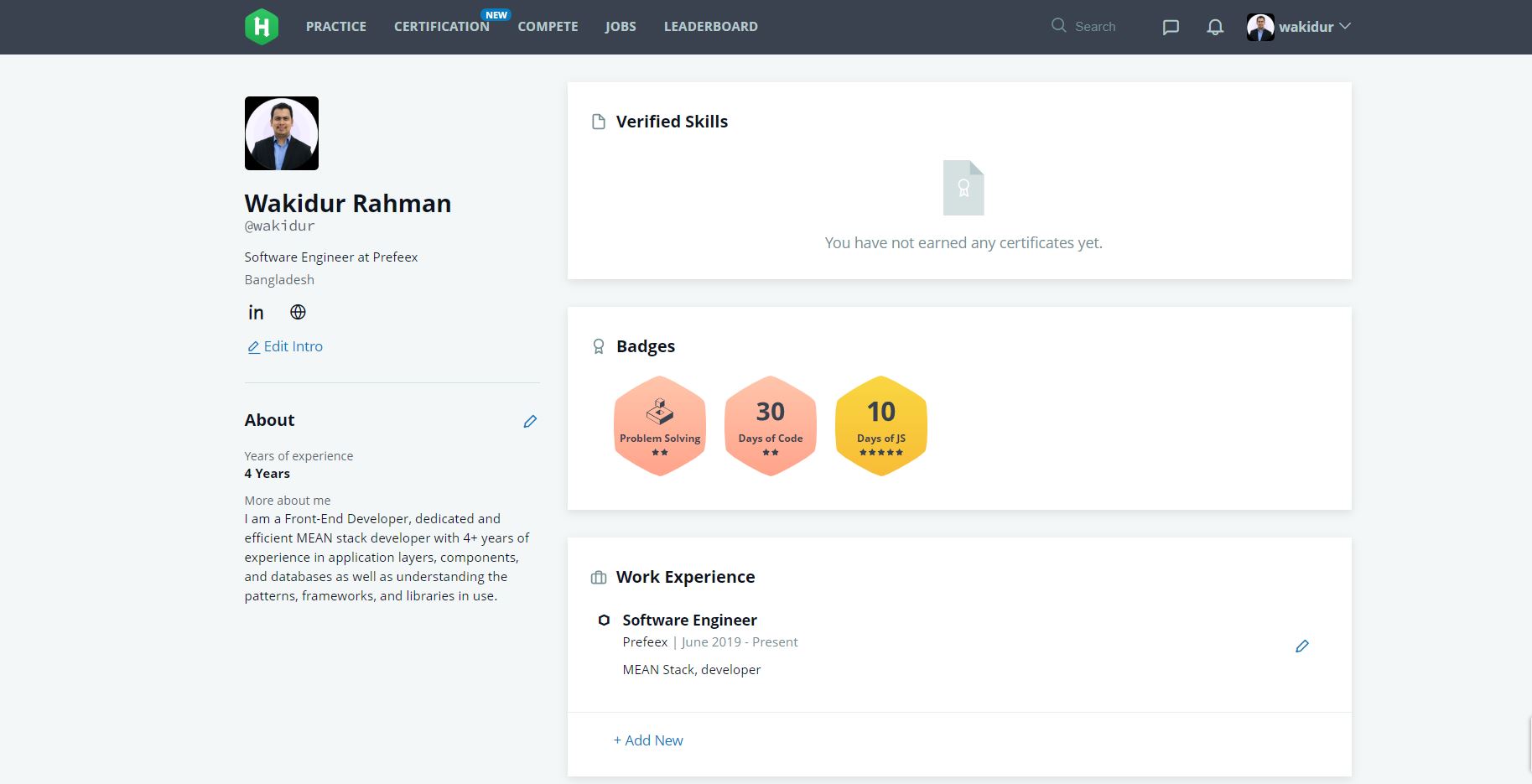The image size is (1532, 784).
Task: Click the large profile photo
Action: click(282, 133)
